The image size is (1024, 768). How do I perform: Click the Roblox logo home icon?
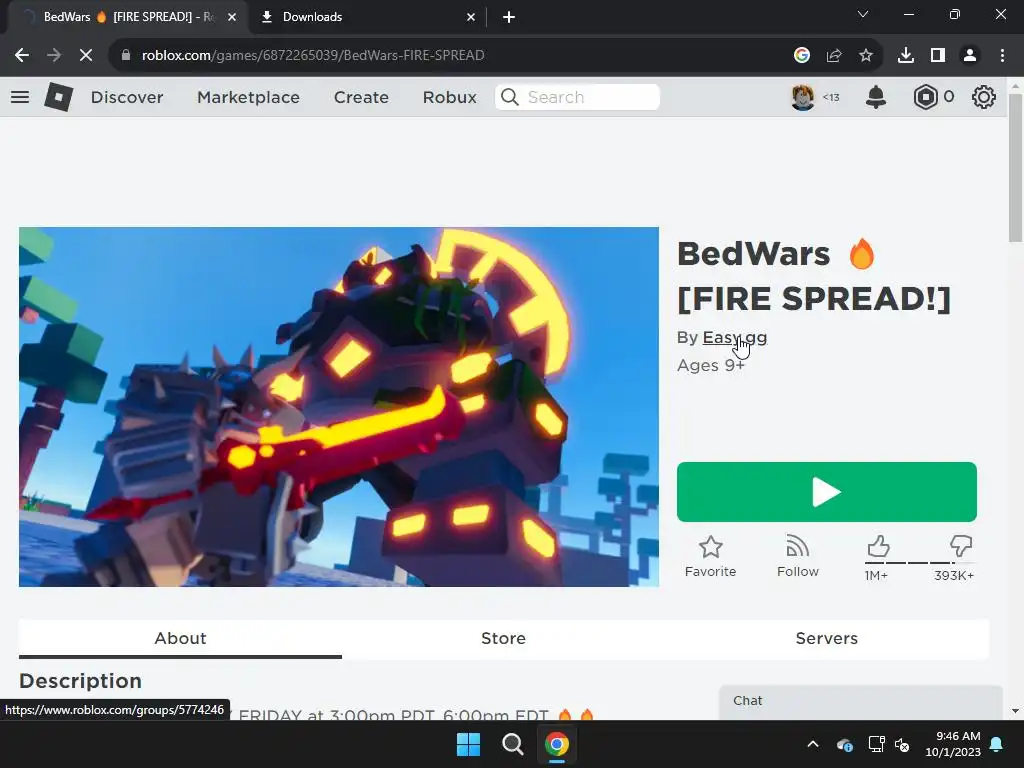(58, 97)
